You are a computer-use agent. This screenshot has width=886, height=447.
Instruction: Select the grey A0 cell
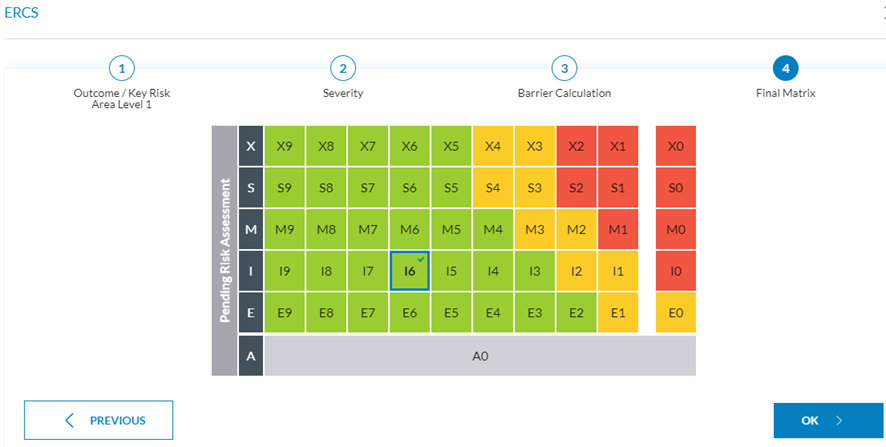tap(480, 355)
